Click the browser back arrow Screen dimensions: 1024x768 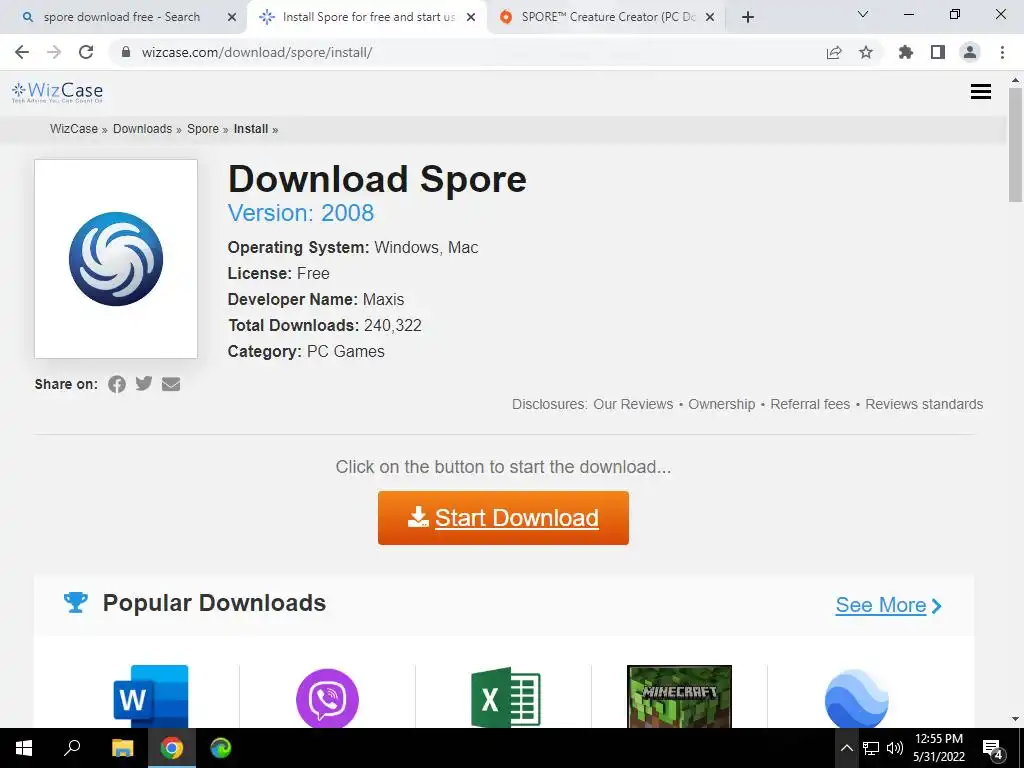[22, 52]
